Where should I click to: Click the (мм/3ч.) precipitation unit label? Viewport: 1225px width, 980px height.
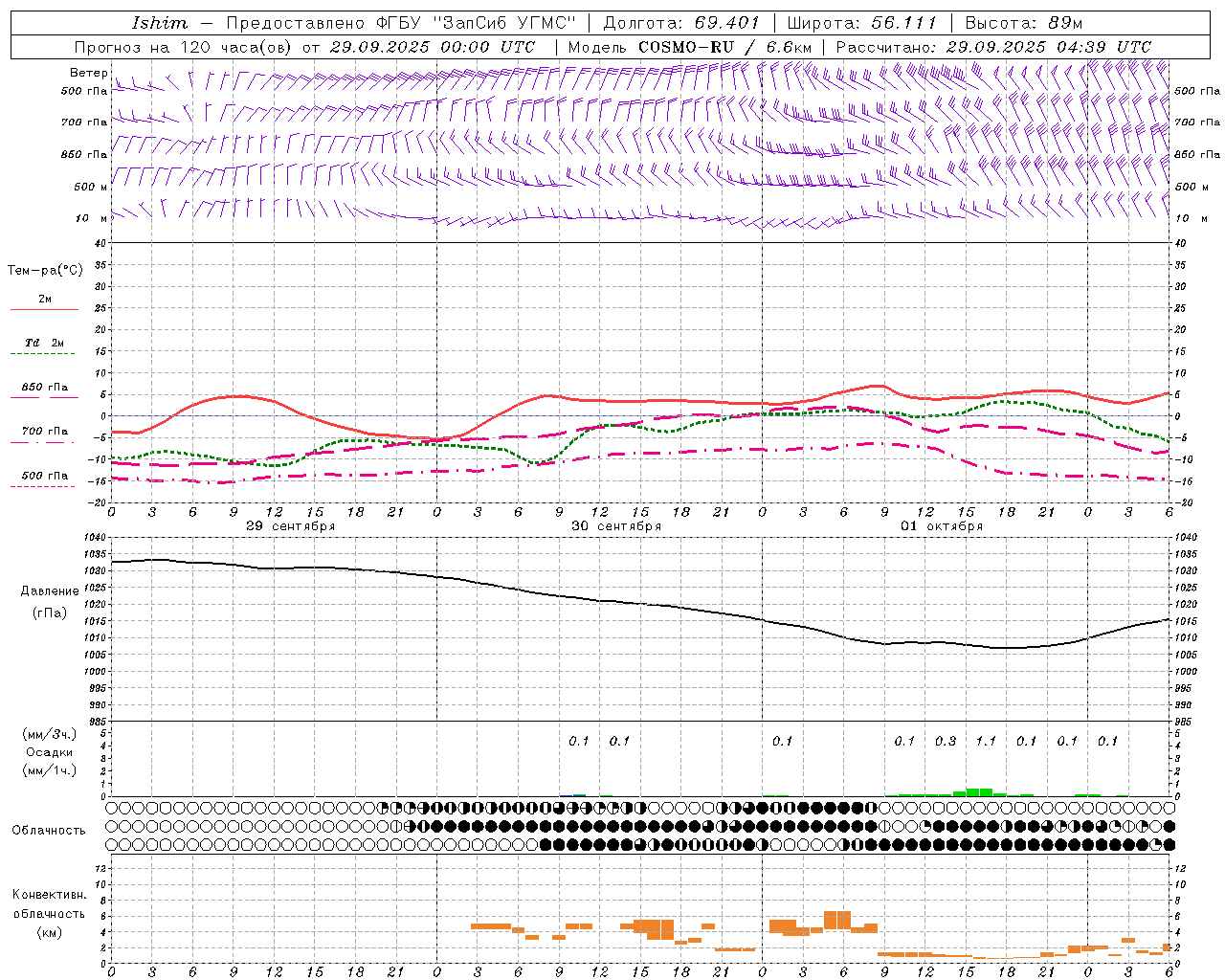pos(50,734)
